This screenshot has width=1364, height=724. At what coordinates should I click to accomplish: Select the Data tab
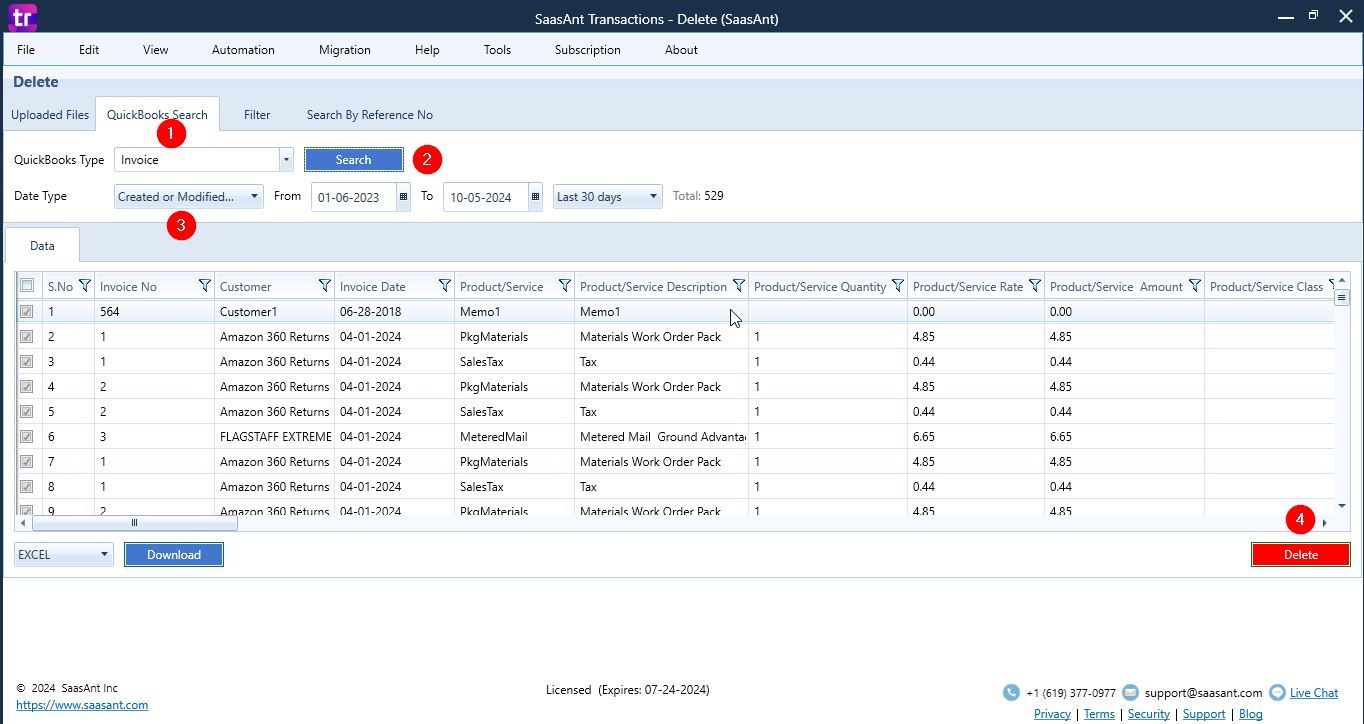[42, 245]
